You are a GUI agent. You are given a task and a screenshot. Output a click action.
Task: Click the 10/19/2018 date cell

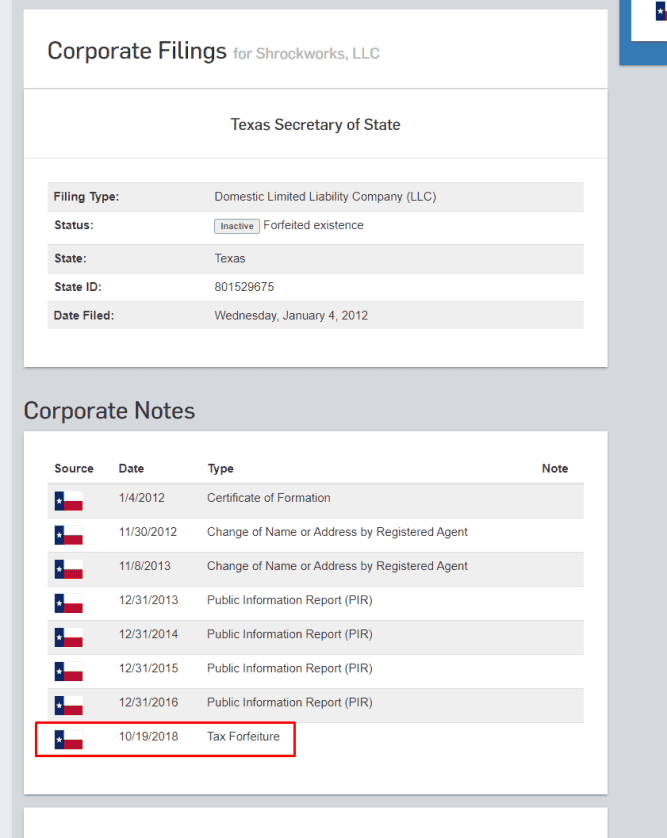click(149, 736)
